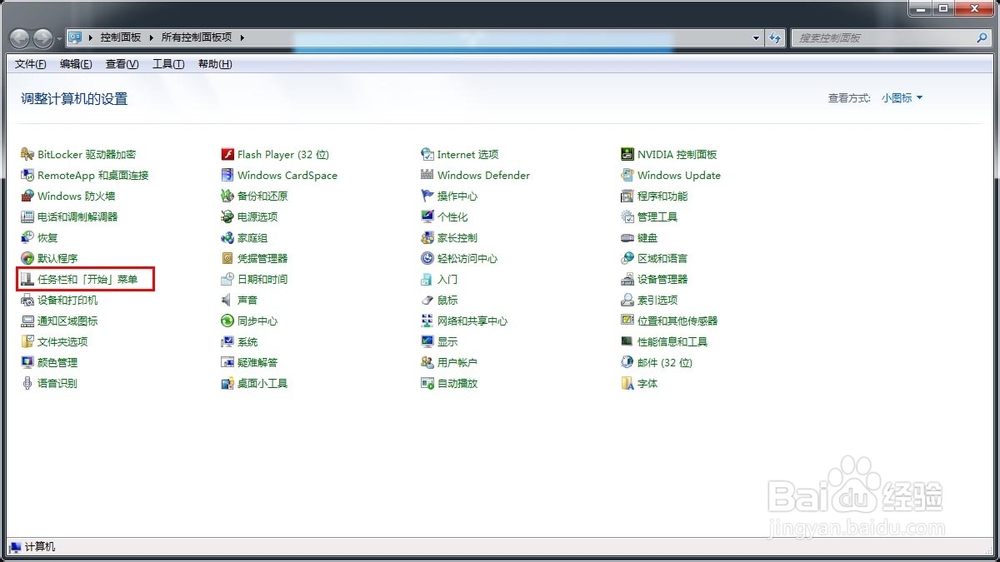Open the 字体 fonts icon

coord(627,383)
